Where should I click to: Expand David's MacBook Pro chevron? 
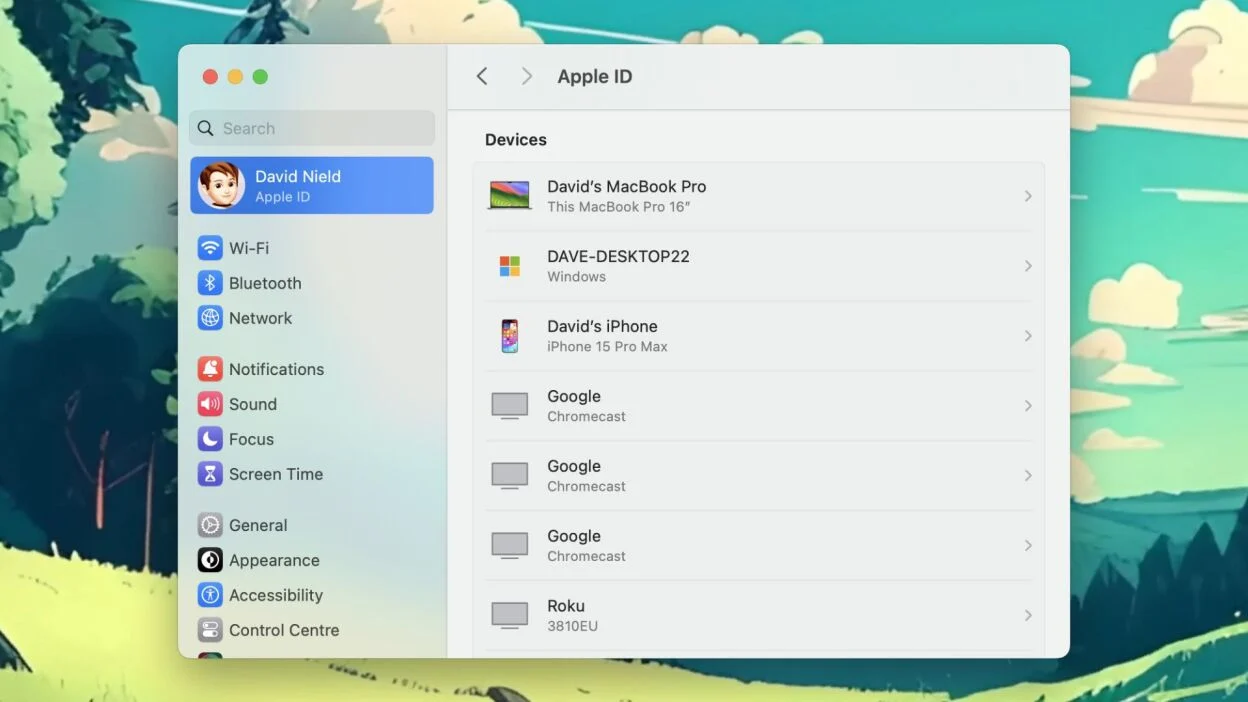point(1028,196)
